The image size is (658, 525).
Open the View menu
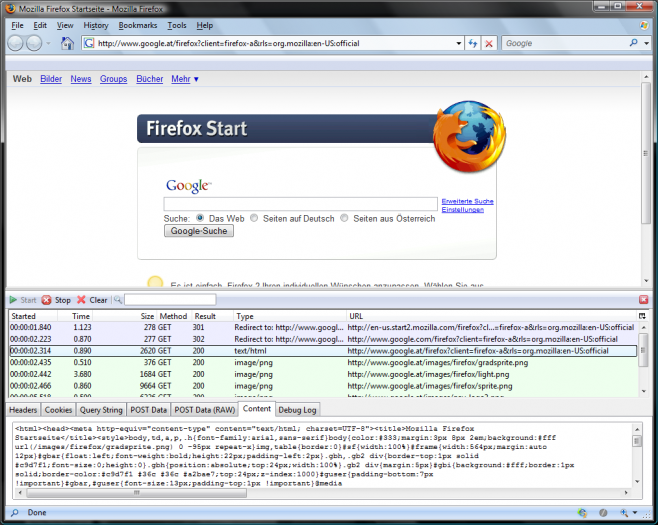65,25
